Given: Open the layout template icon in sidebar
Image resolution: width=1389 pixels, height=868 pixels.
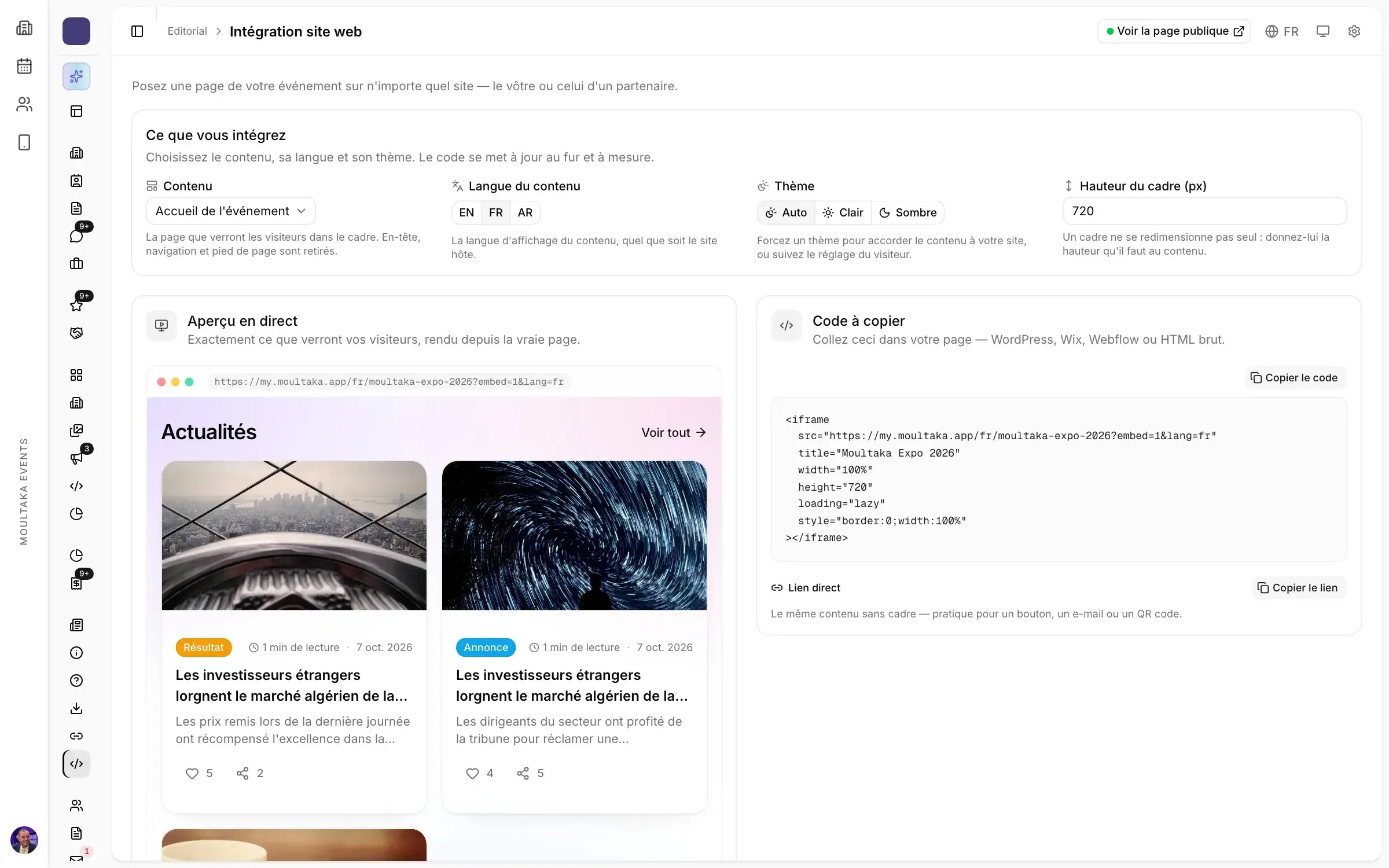Looking at the screenshot, I should tap(76, 111).
